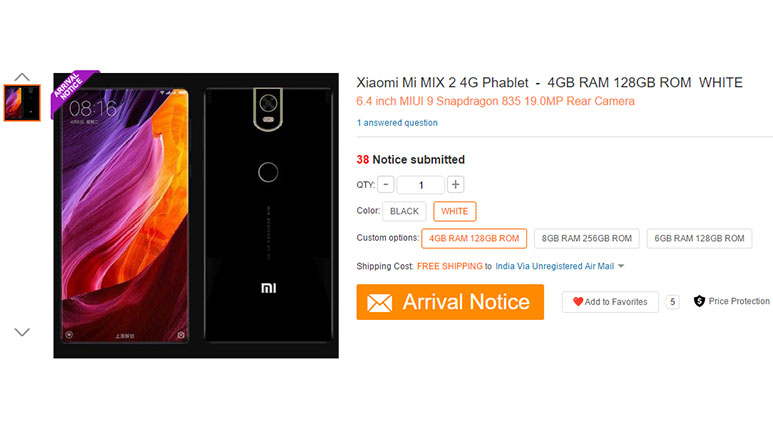Click the up arrow above thumbnail
Image resolution: width=773 pixels, height=441 pixels.
[x=22, y=77]
